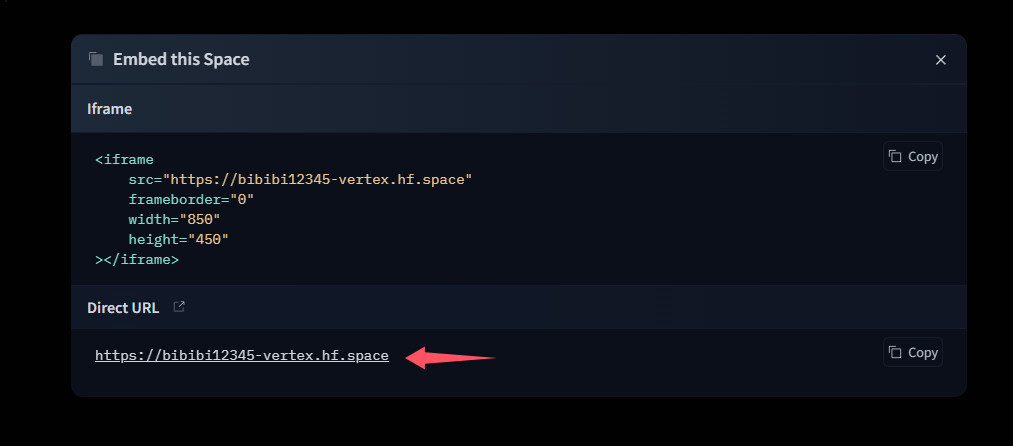1013x446 pixels.
Task: Click the "Embed this Space" title text
Action: point(181,60)
